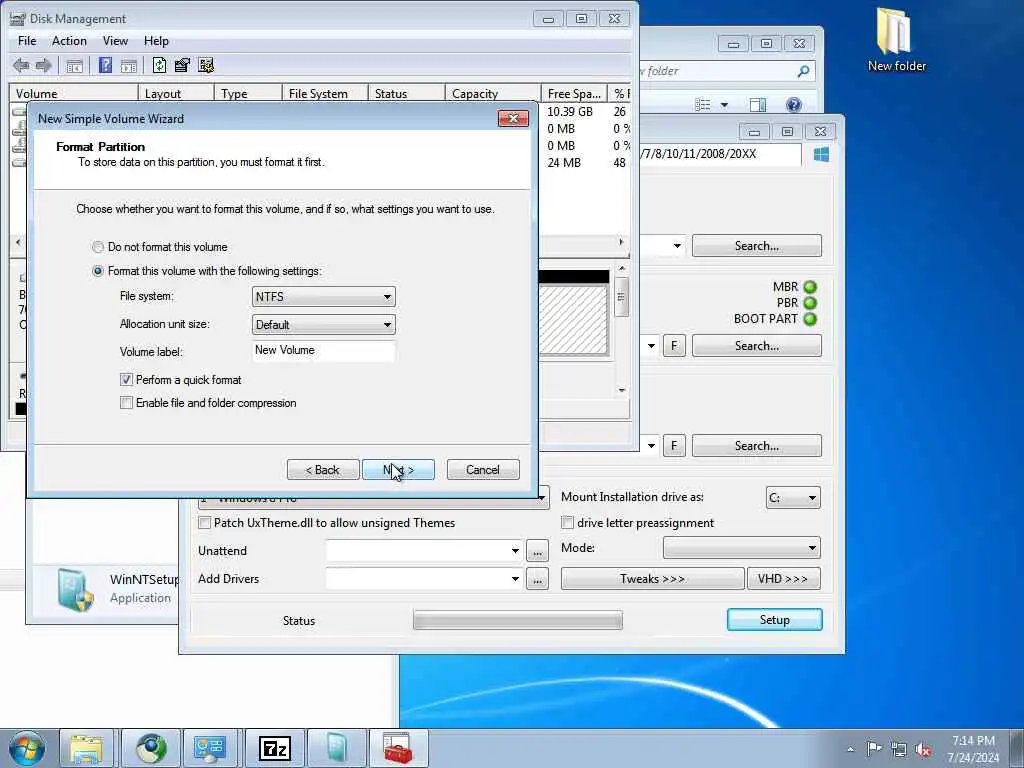Open VHD >>> in WinNTSetup
Viewport: 1024px width, 768px height.
[784, 579]
